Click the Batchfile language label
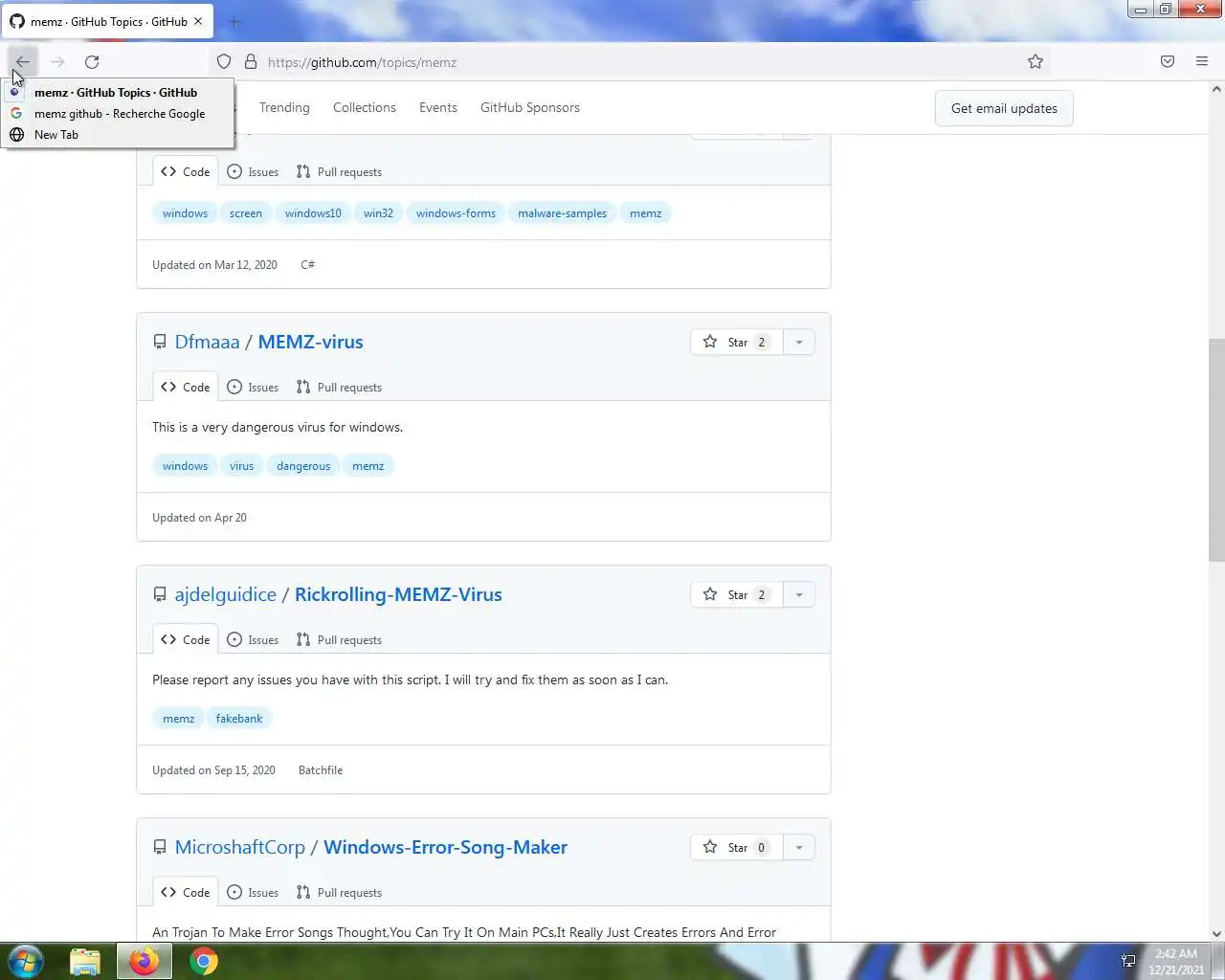Screen dimensions: 1225x980 click(x=321, y=770)
